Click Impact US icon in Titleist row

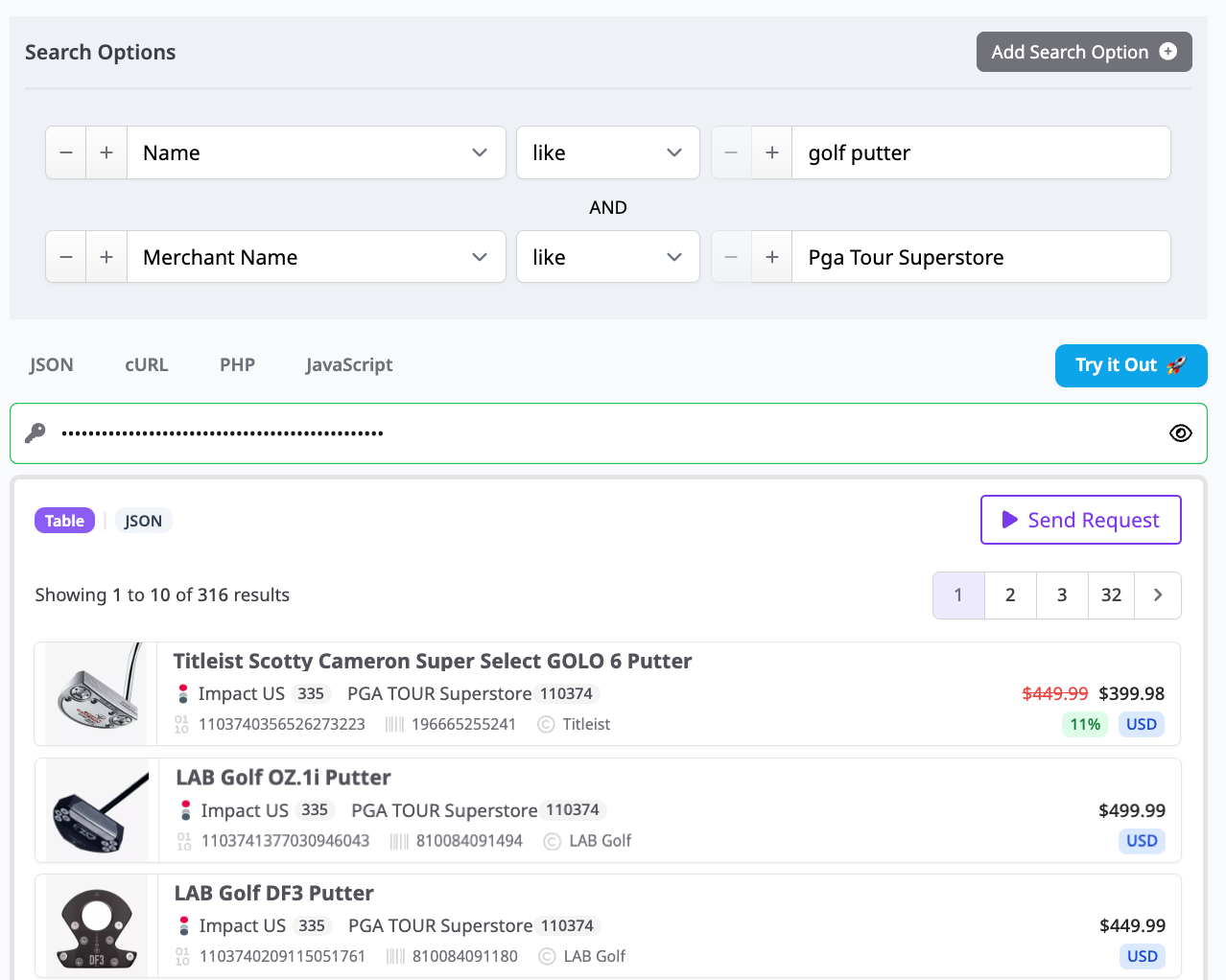click(183, 693)
